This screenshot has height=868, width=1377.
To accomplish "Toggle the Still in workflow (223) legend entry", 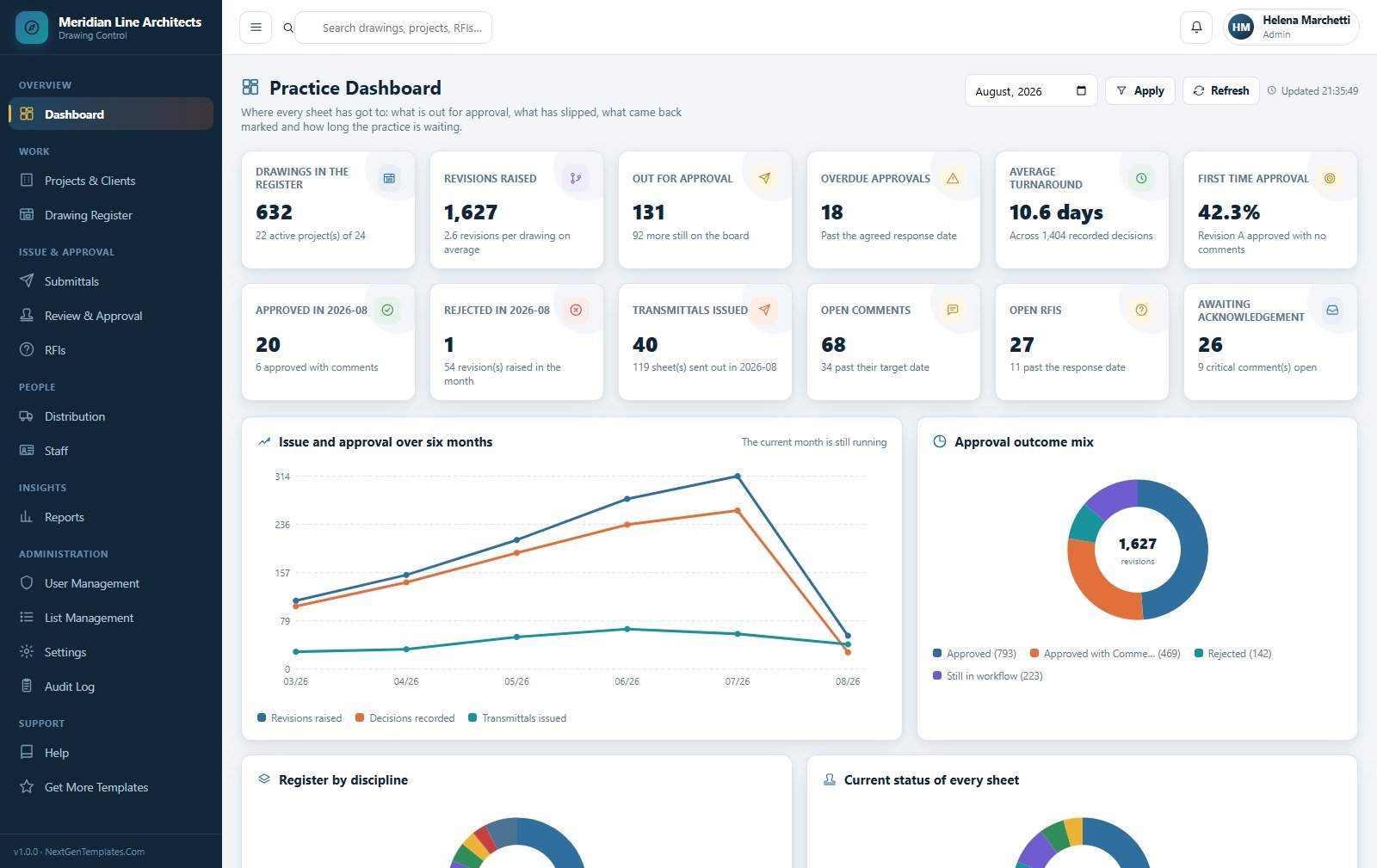I will tap(987, 676).
